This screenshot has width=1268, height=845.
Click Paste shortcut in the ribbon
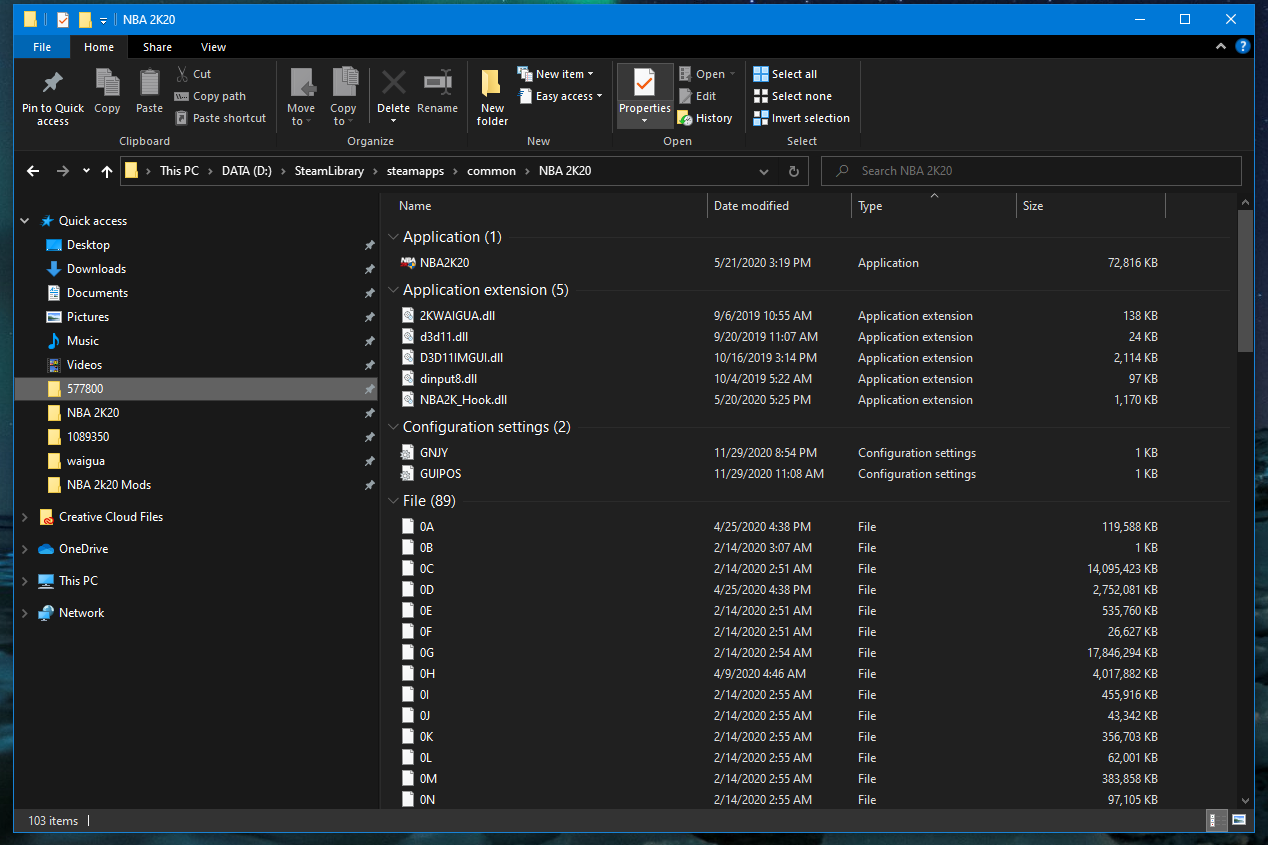click(220, 118)
